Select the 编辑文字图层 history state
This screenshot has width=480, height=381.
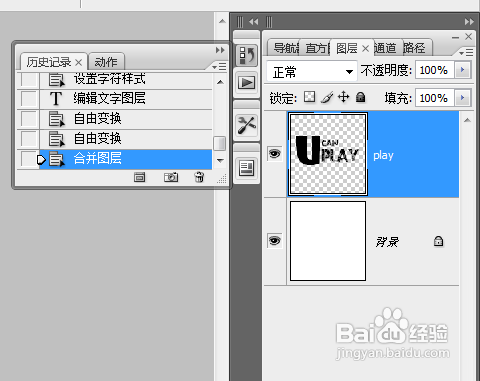coord(126,99)
